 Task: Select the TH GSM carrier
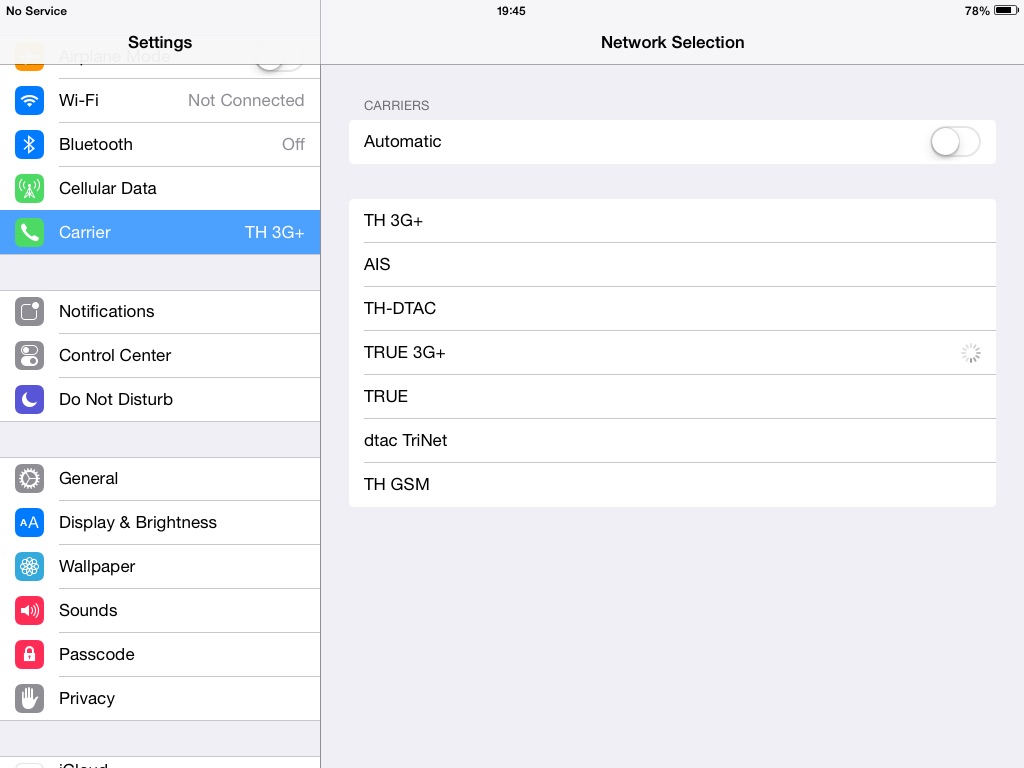pyautogui.click(x=672, y=485)
